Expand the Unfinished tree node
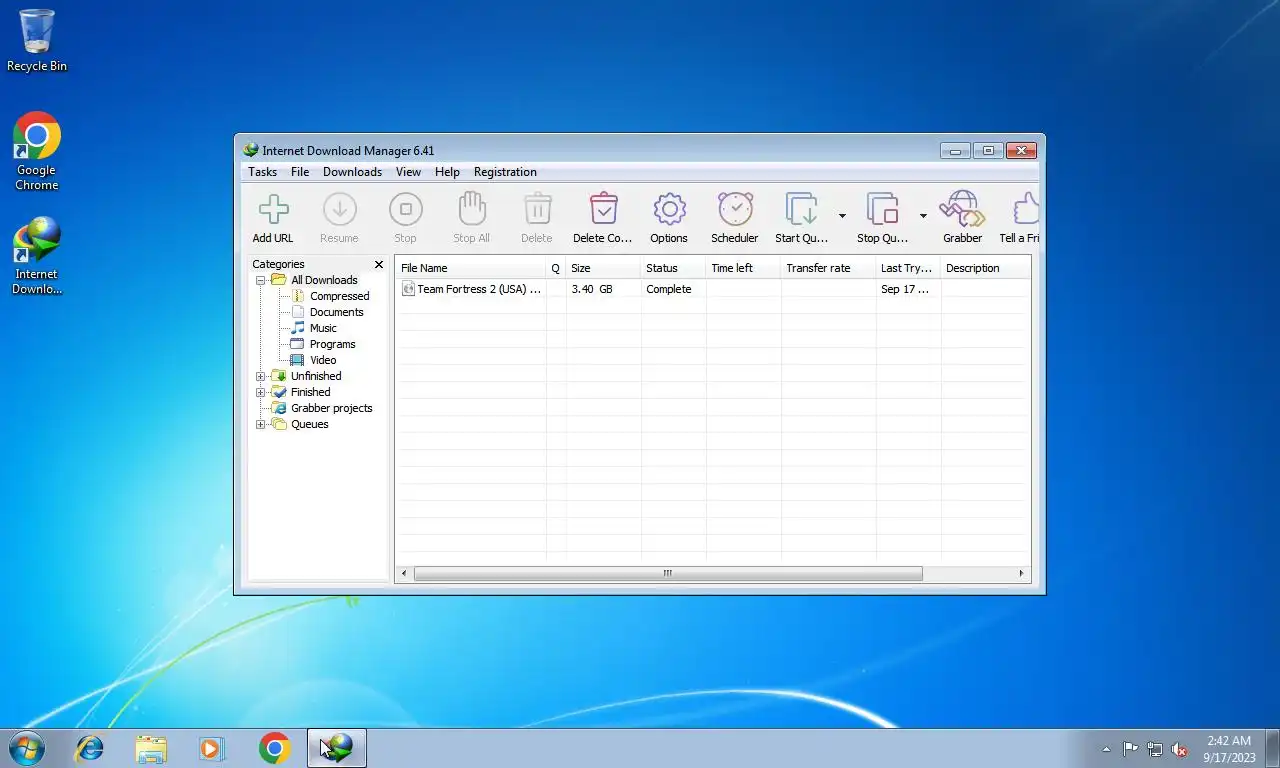The width and height of the screenshot is (1280, 768). [x=261, y=376]
